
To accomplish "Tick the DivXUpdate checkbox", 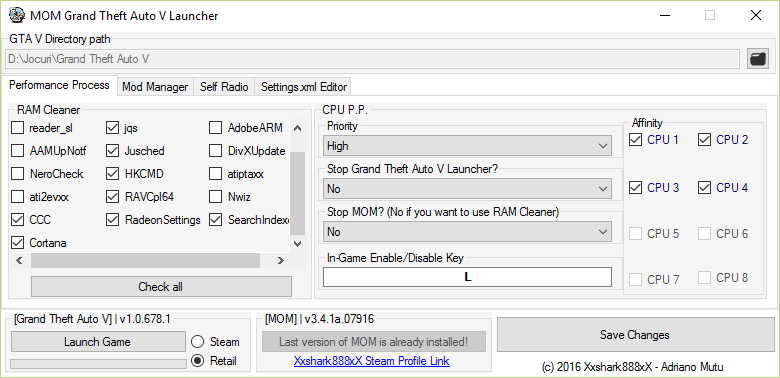I will click(215, 151).
